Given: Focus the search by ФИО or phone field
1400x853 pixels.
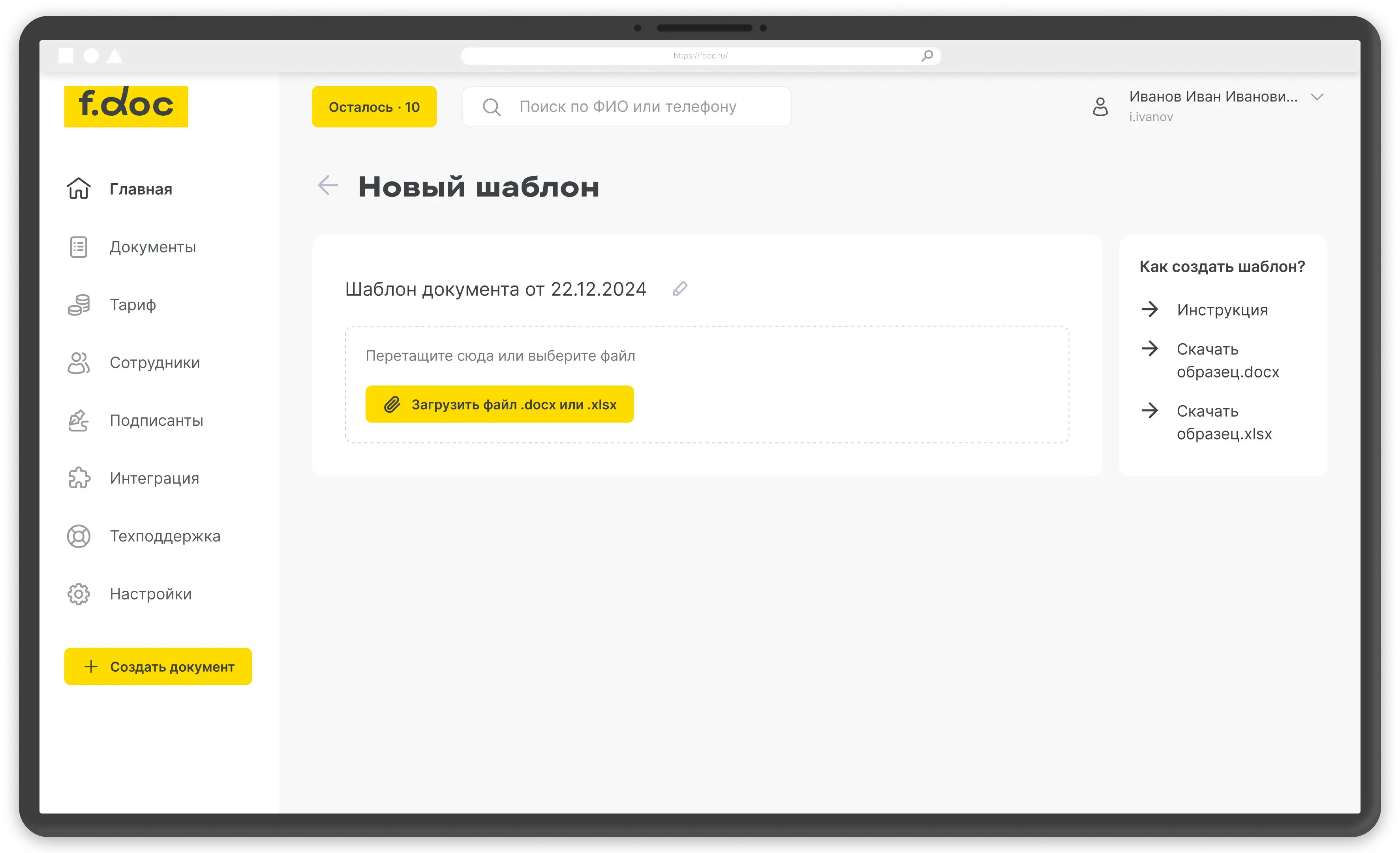Looking at the screenshot, I should coord(627,107).
